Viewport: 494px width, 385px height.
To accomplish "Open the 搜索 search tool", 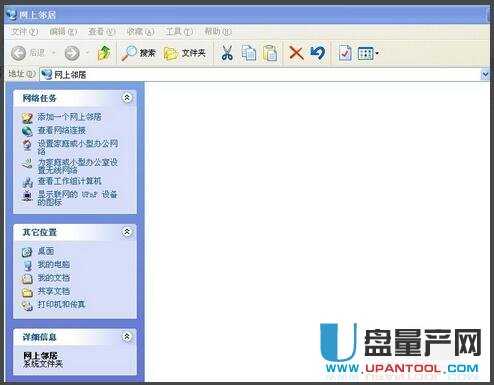I will pos(138,53).
